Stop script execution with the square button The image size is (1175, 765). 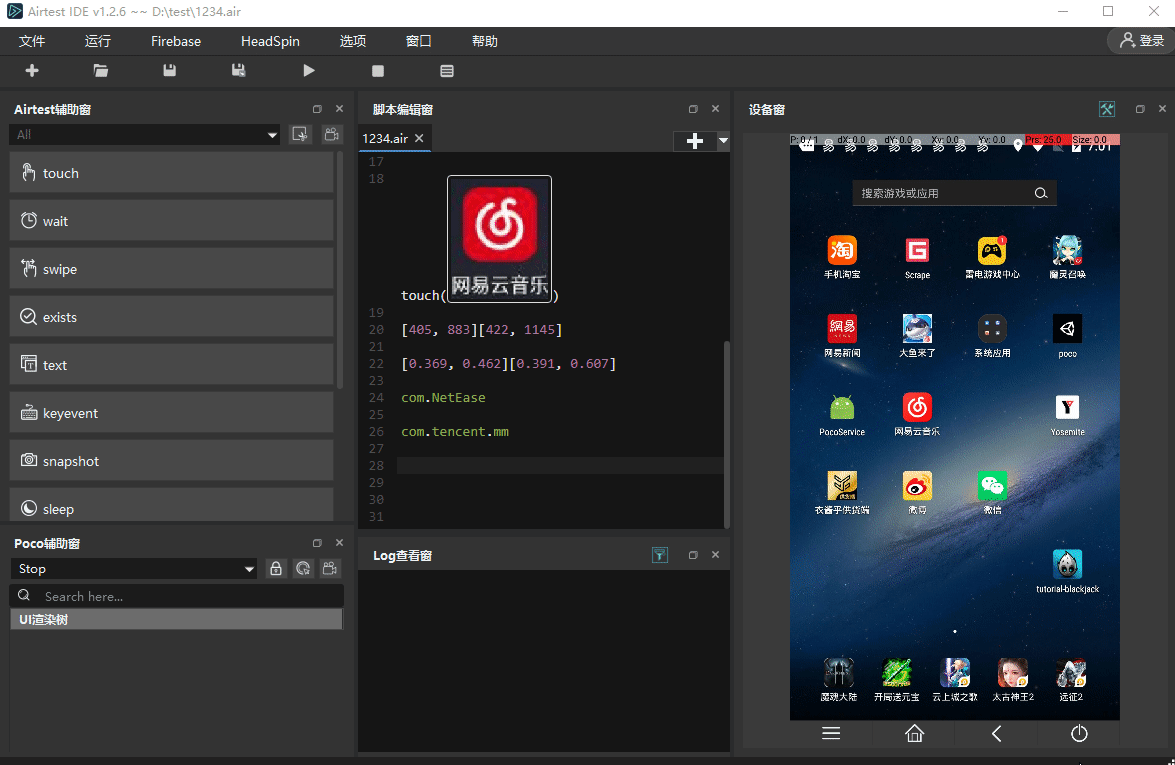(x=378, y=71)
